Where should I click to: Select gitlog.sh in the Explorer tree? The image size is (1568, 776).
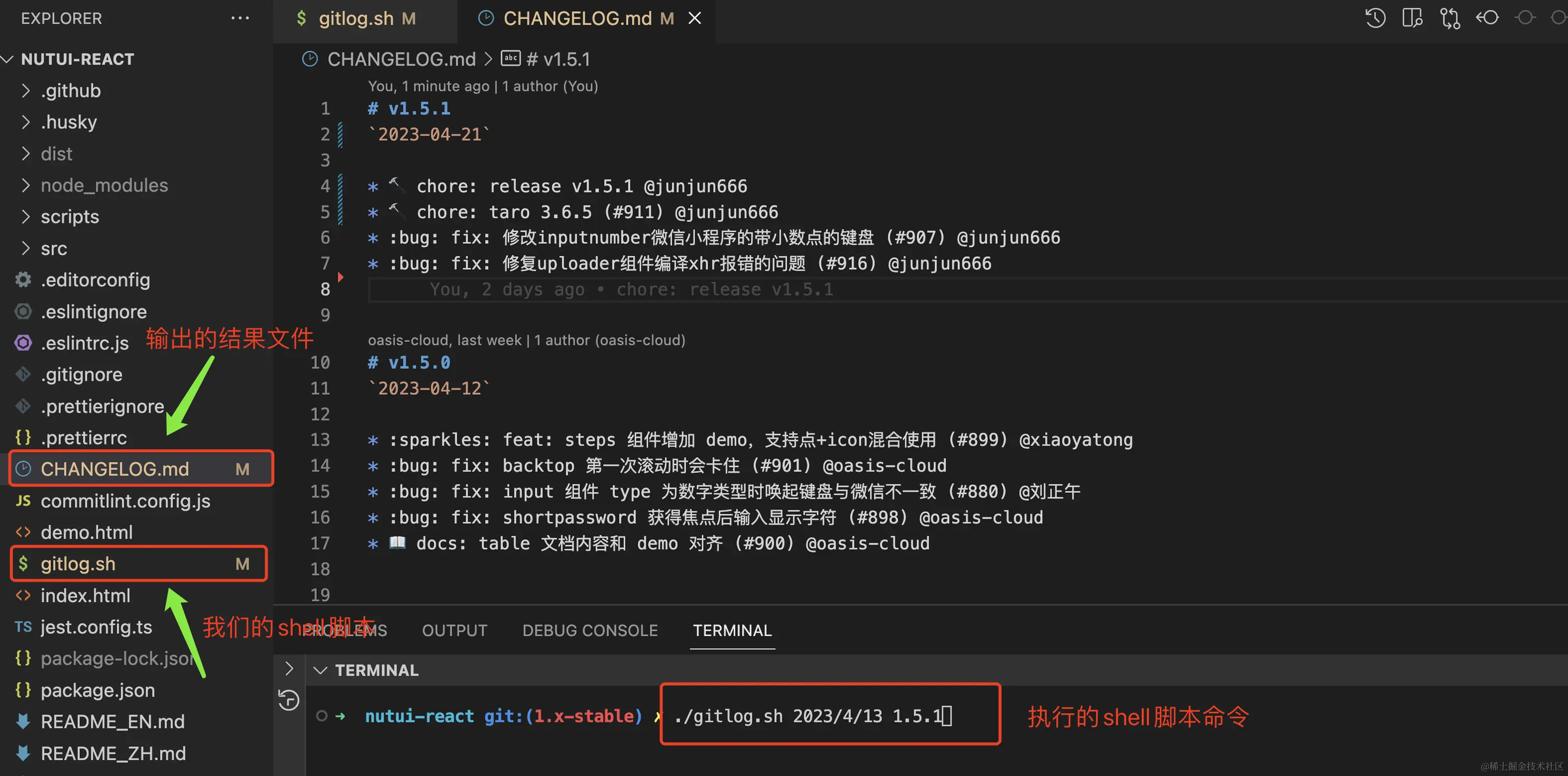pyautogui.click(x=78, y=564)
